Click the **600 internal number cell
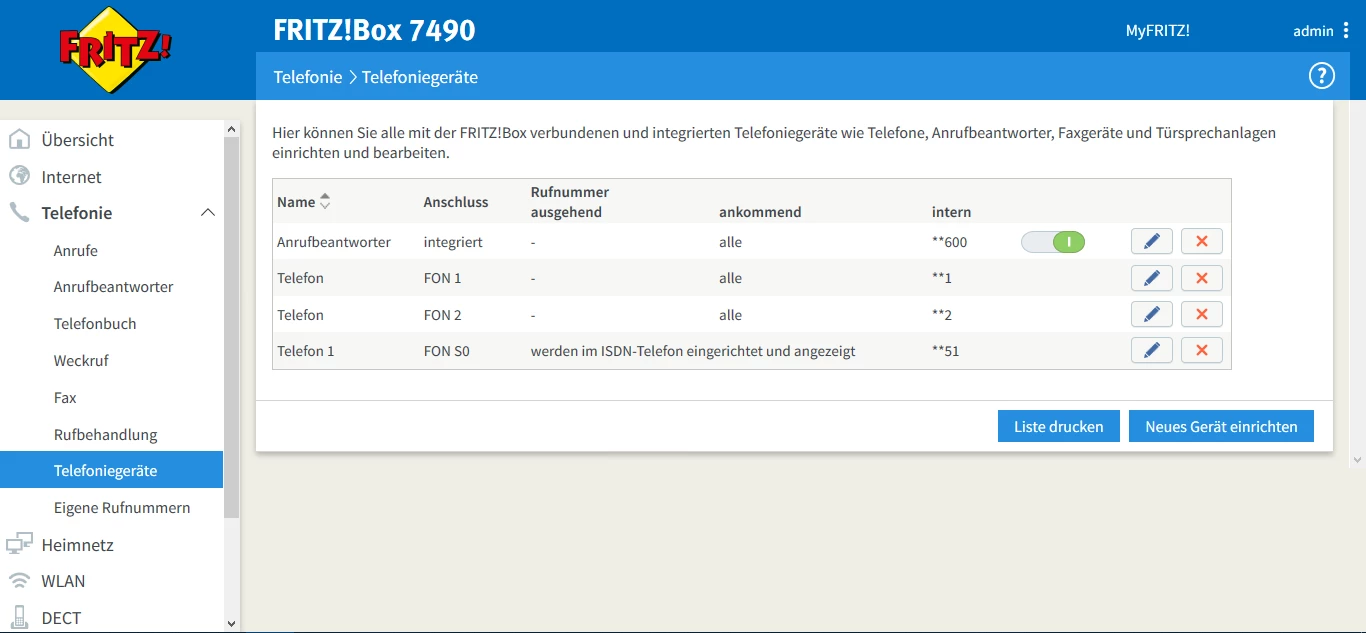Screen dimensions: 1366x633 (x=949, y=242)
